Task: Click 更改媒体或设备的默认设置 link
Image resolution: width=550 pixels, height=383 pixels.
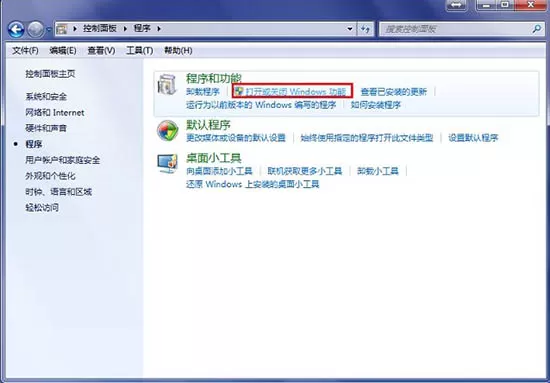Action: tap(236, 138)
